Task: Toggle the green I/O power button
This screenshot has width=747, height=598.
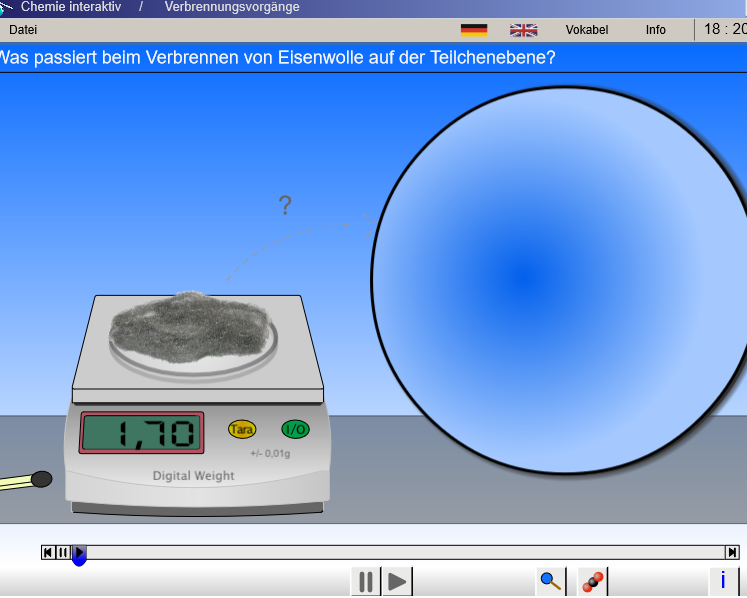Action: [295, 429]
